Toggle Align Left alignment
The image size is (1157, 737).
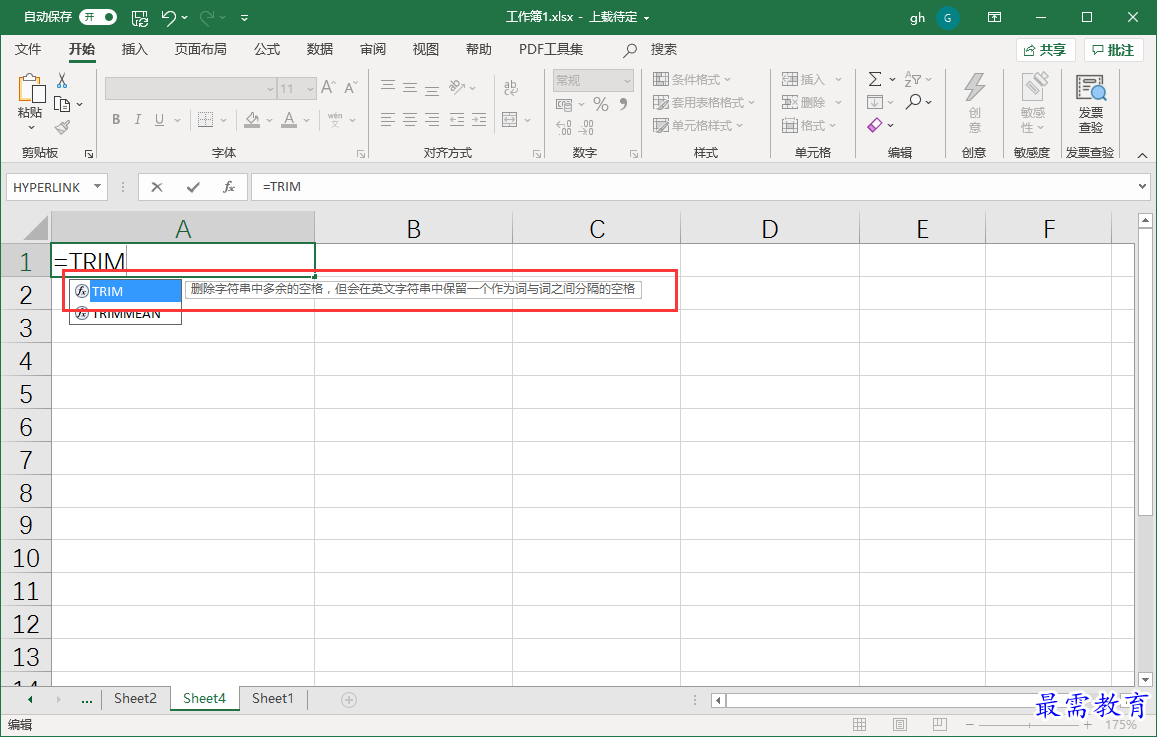[388, 120]
